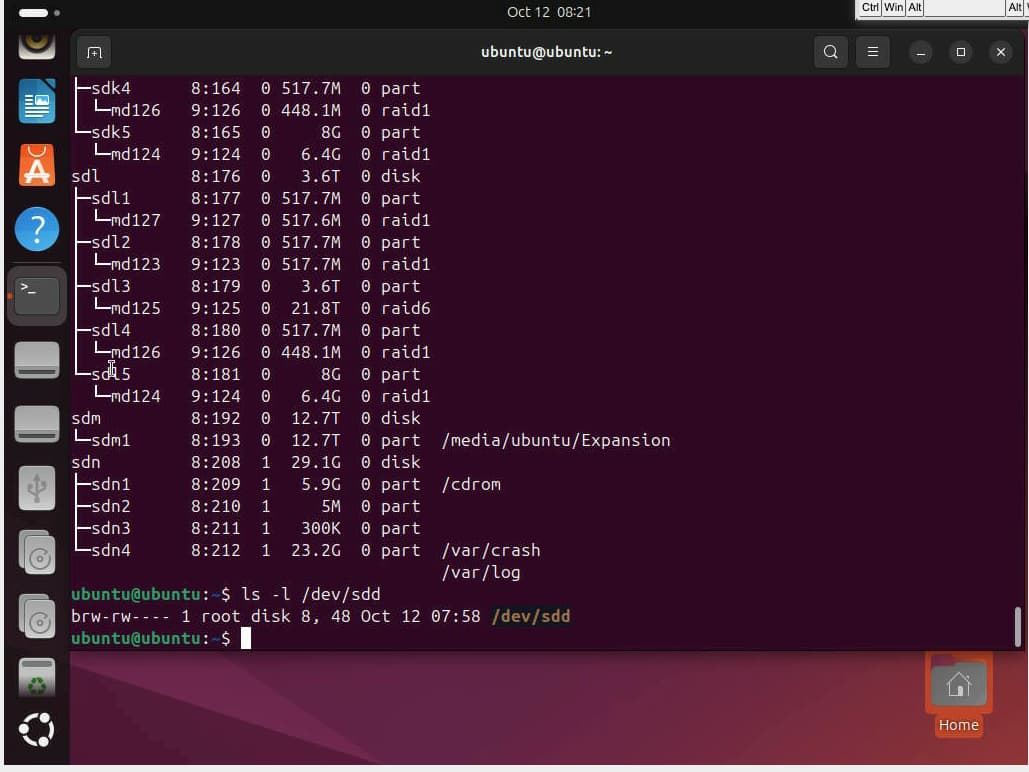Open the topmost disk drive in dock
The width and height of the screenshot is (1029, 772).
point(37,360)
